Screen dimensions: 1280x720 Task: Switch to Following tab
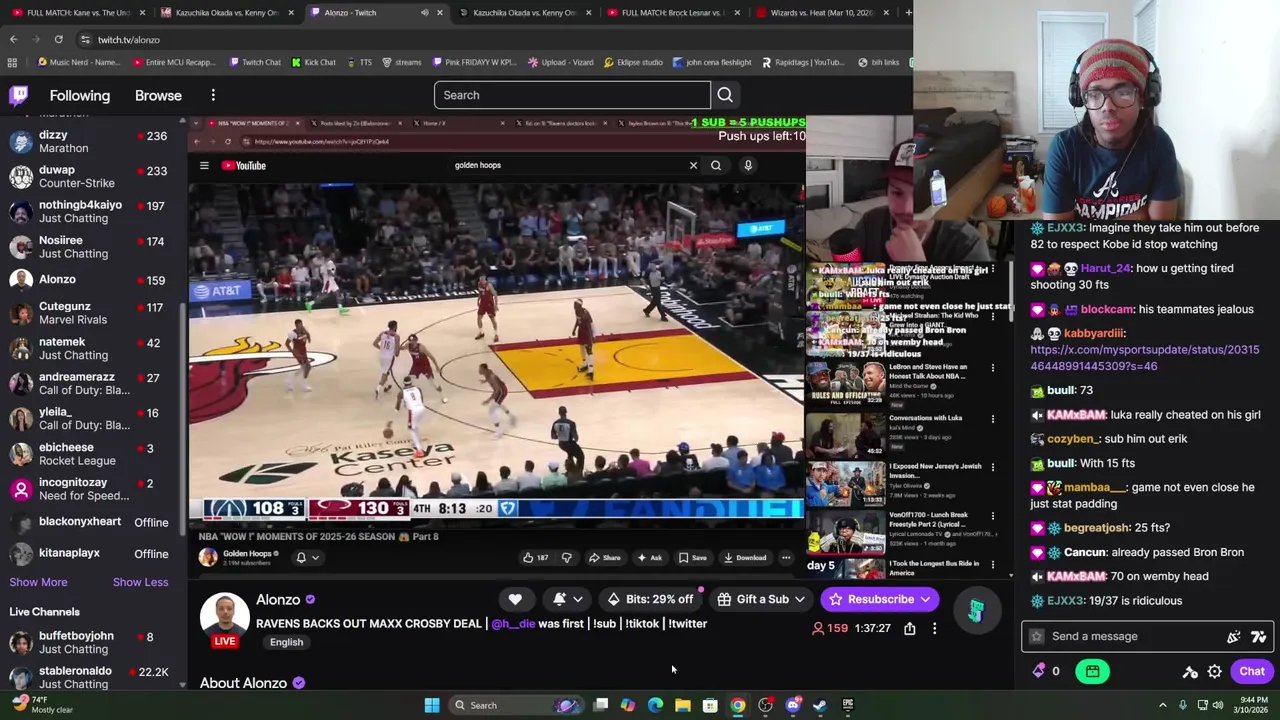tap(80, 95)
